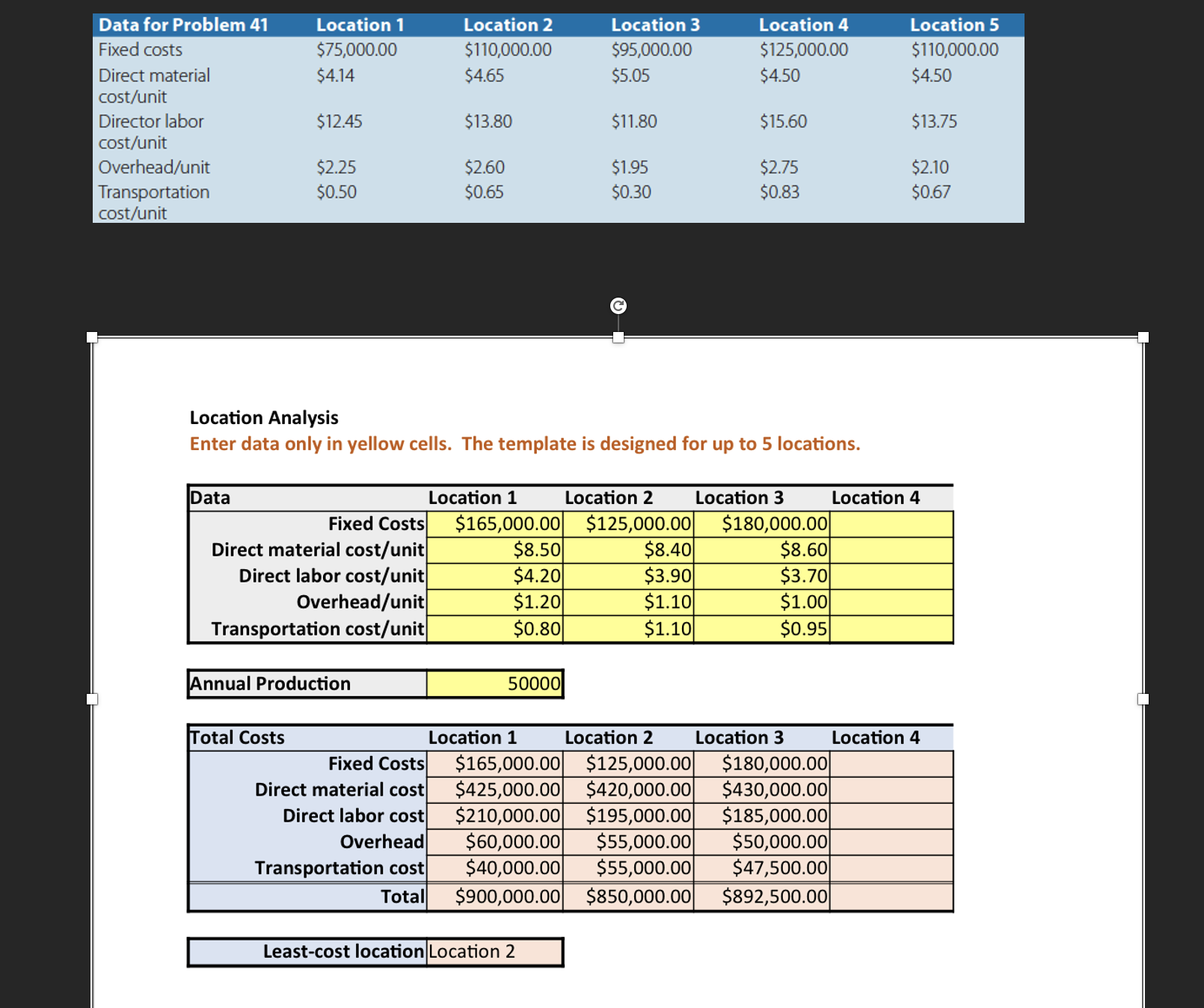1204x1008 pixels.
Task: Click the top-right corner resize handle
Action: pyautogui.click(x=1142, y=338)
